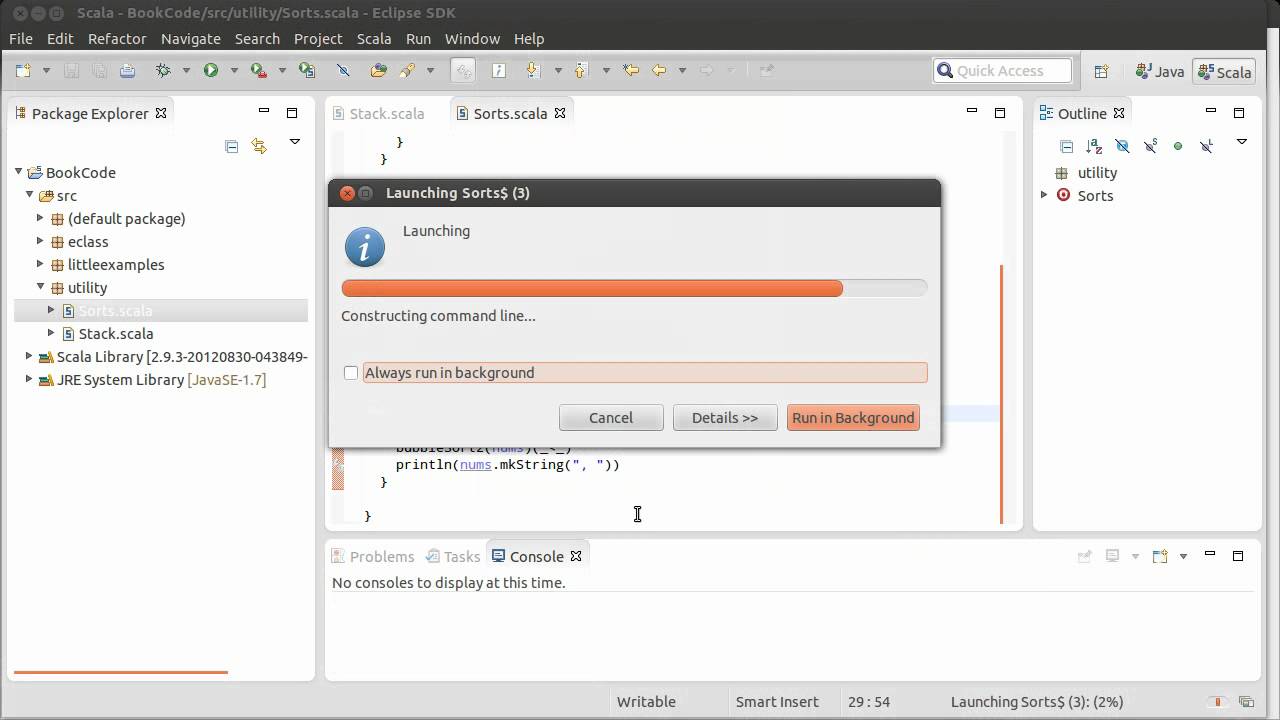Viewport: 1280px width, 720px height.
Task: Open the Run button dropdown arrow
Action: (x=234, y=70)
